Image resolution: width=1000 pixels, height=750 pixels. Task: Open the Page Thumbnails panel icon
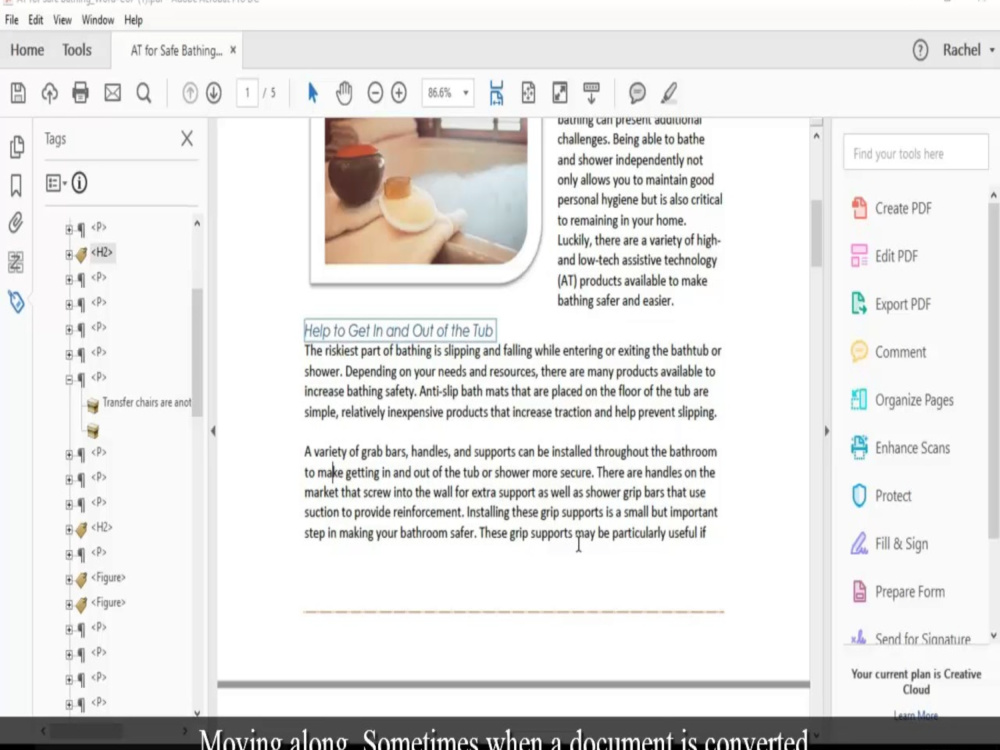pyautogui.click(x=17, y=147)
